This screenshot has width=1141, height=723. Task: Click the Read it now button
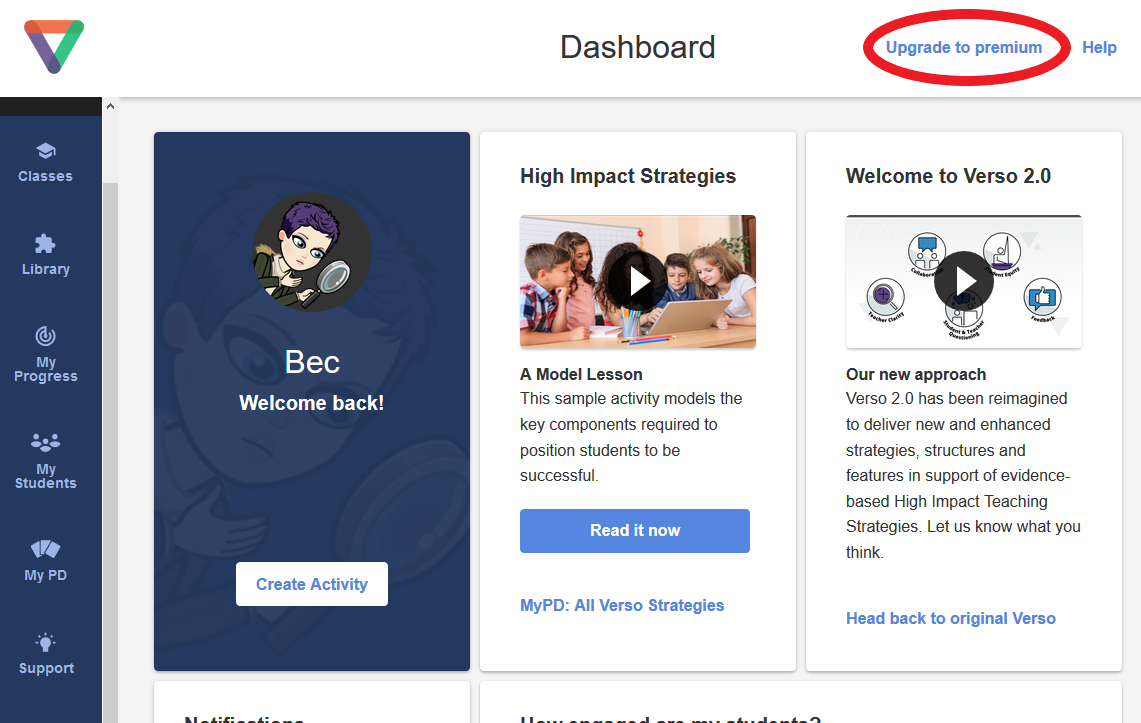click(635, 531)
